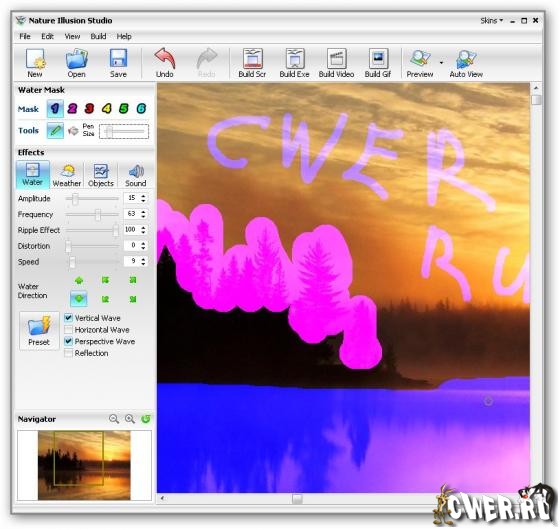The width and height of the screenshot is (560, 529).
Task: Choose the mask eraser tool
Action: 74,131
